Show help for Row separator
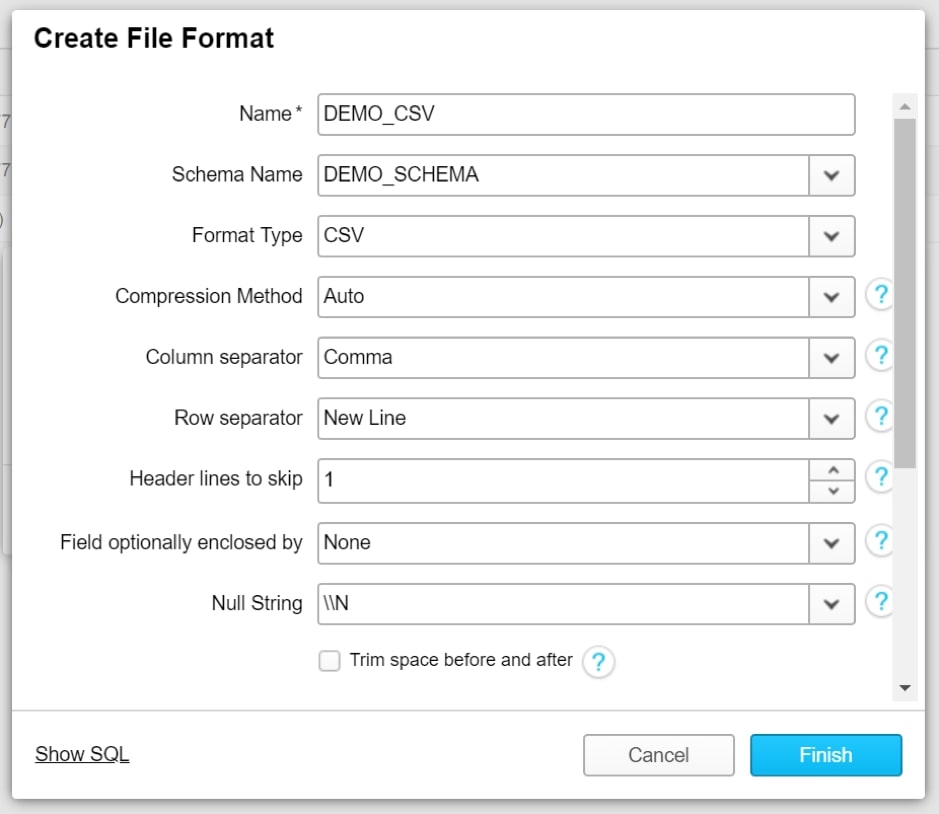Viewport: 939px width, 814px height. click(x=880, y=416)
